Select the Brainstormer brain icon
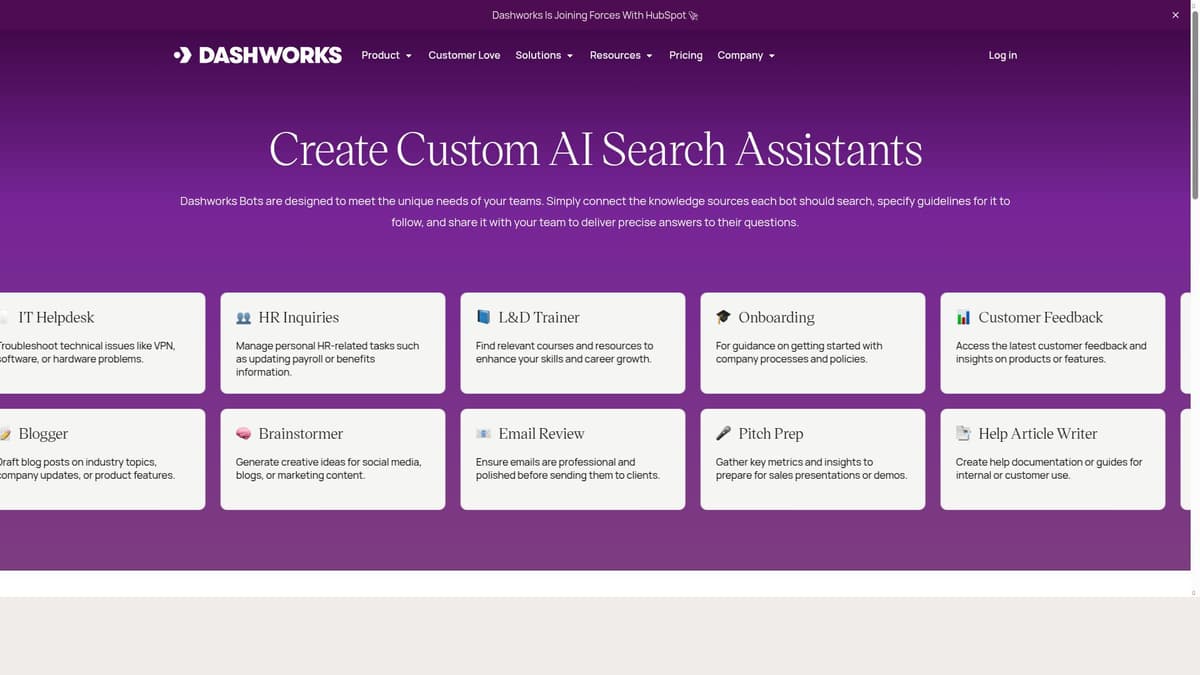Viewport: 1200px width, 675px height. [241, 433]
